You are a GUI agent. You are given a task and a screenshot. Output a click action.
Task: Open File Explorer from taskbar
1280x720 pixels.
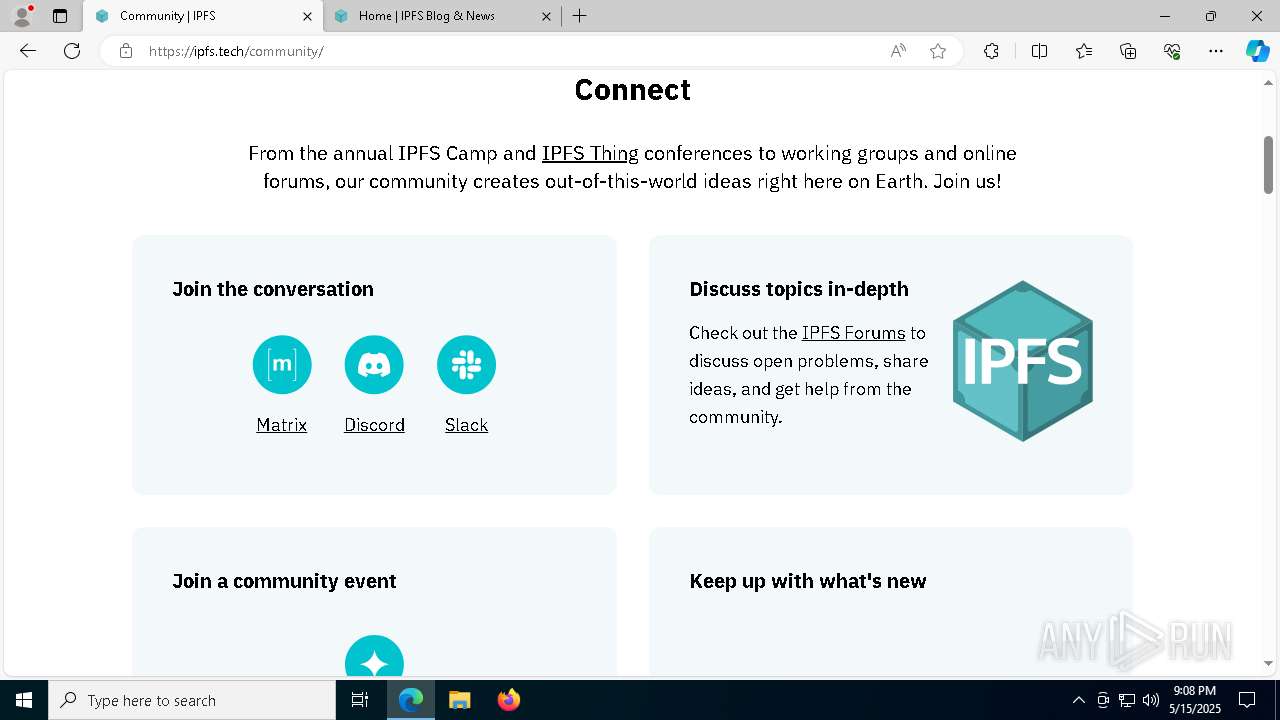(x=459, y=700)
